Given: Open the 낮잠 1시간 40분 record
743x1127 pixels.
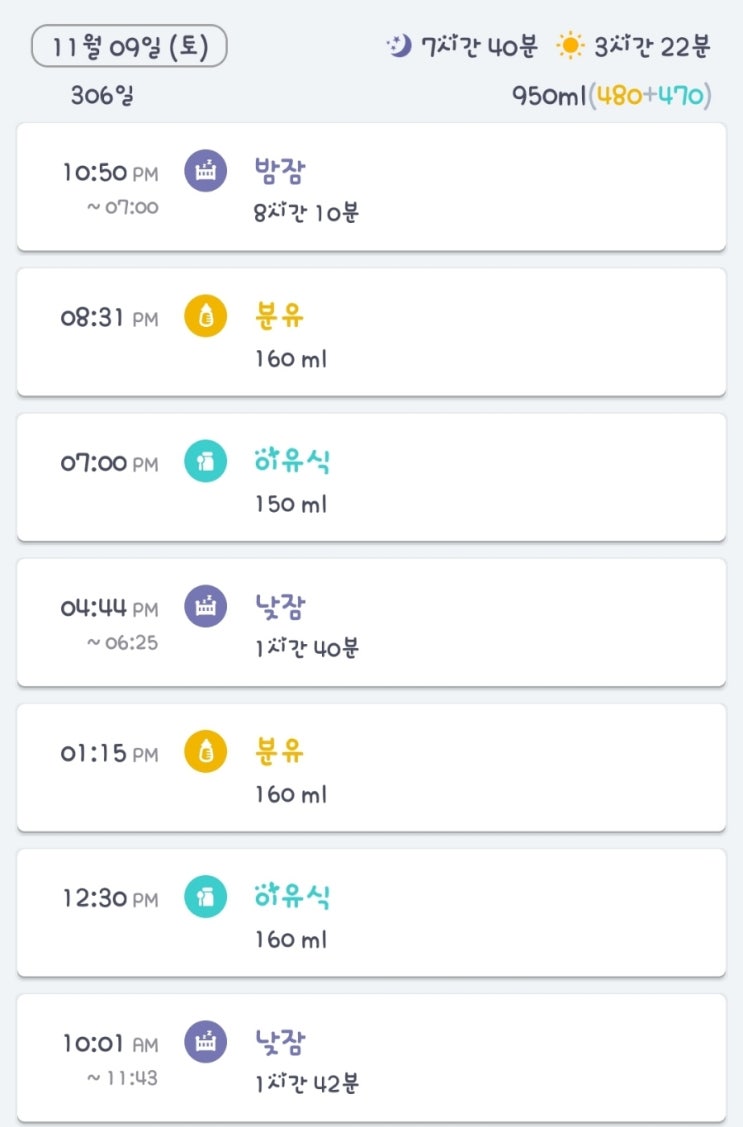Looking at the screenshot, I should (450, 623).
